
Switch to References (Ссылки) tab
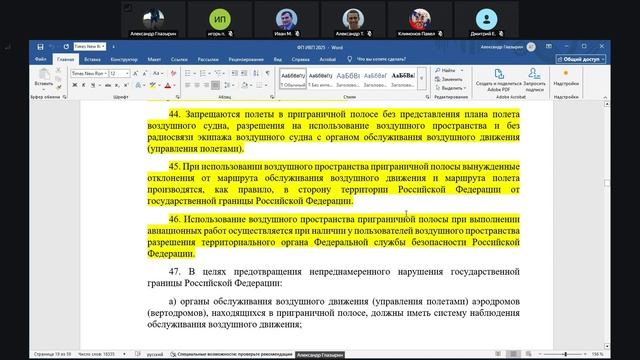click(x=179, y=59)
